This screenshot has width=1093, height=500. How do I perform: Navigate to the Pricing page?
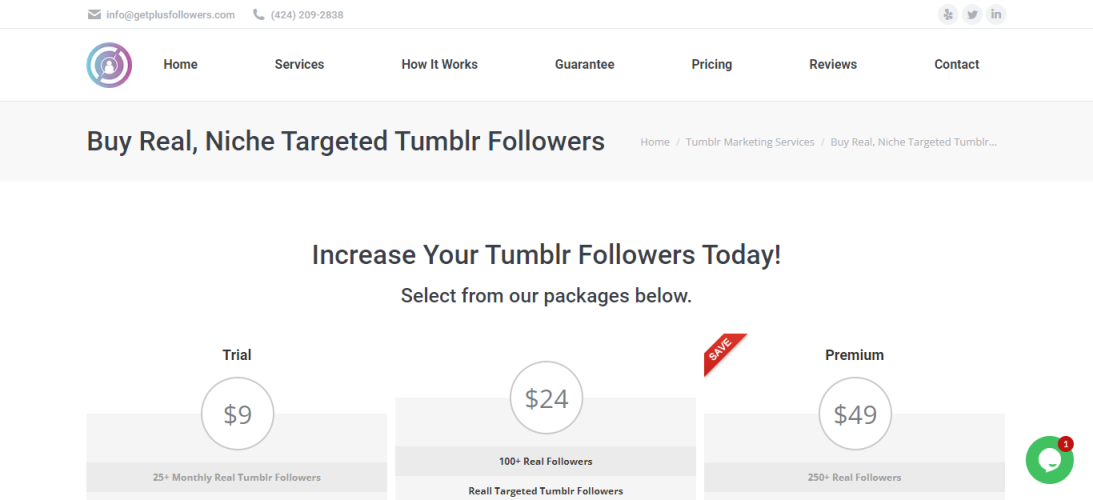click(711, 64)
